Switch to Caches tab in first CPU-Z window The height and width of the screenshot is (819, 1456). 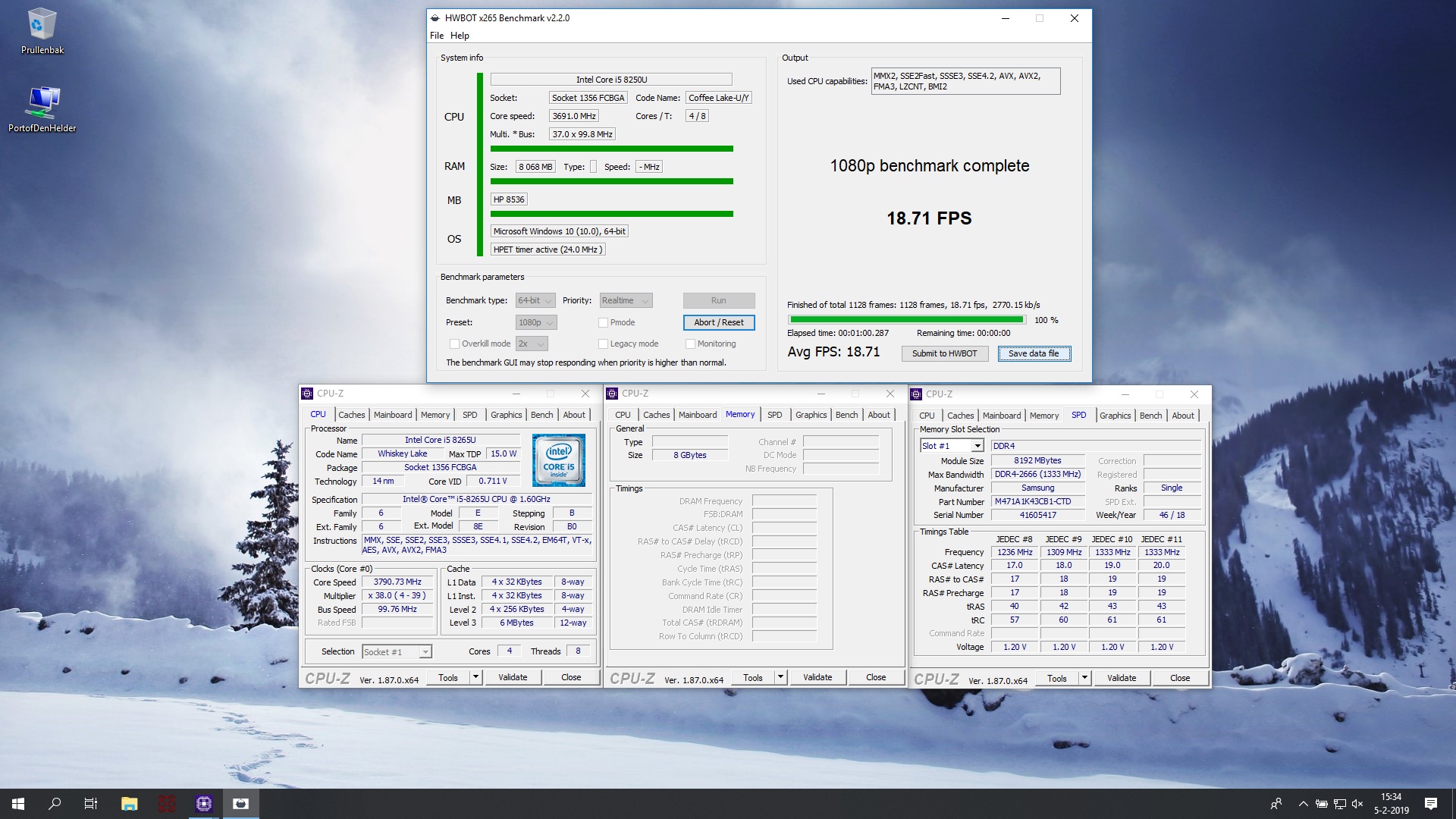(352, 415)
